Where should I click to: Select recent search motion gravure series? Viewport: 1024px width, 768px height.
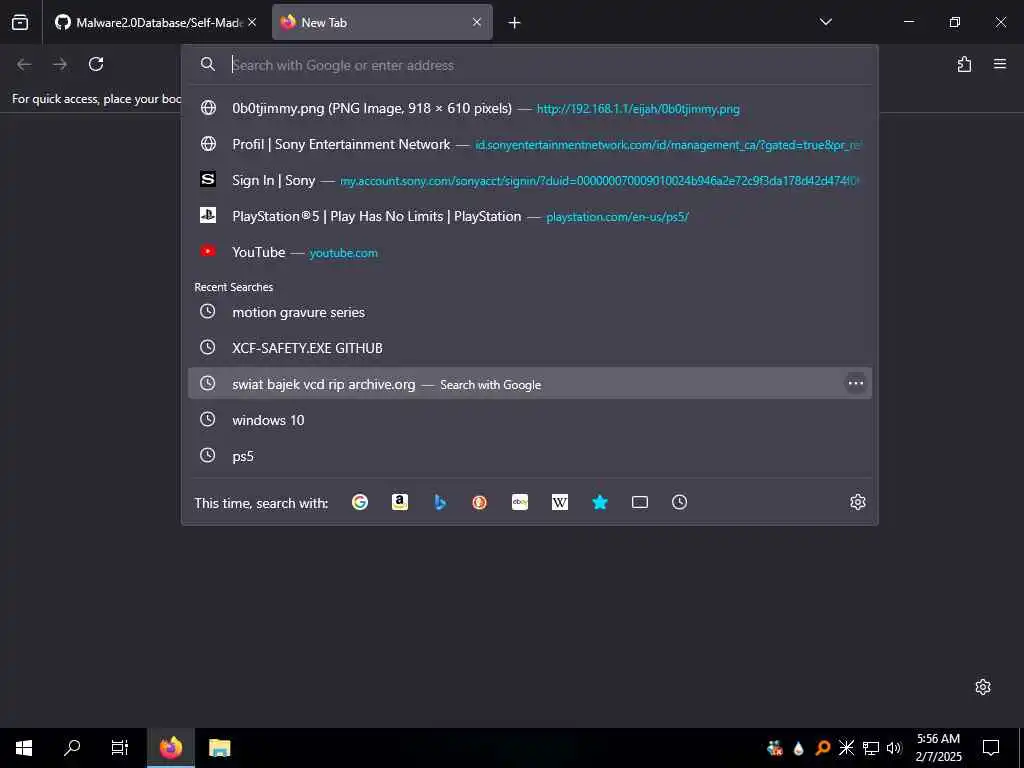[530, 312]
